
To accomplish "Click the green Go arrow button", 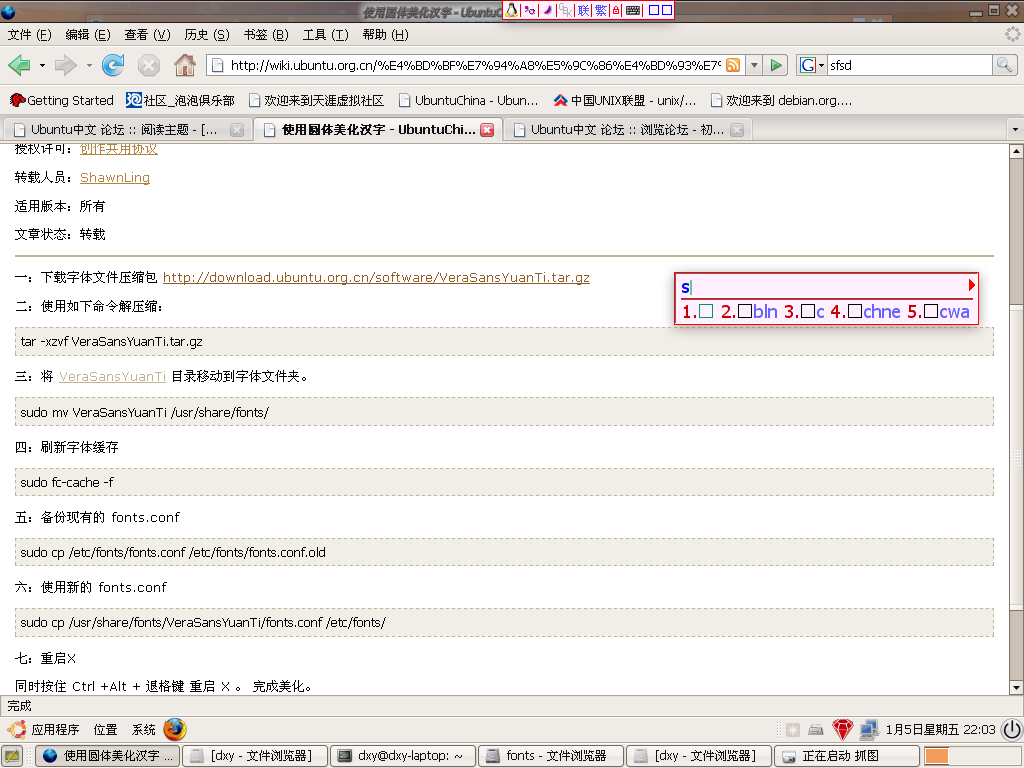I will click(775, 65).
